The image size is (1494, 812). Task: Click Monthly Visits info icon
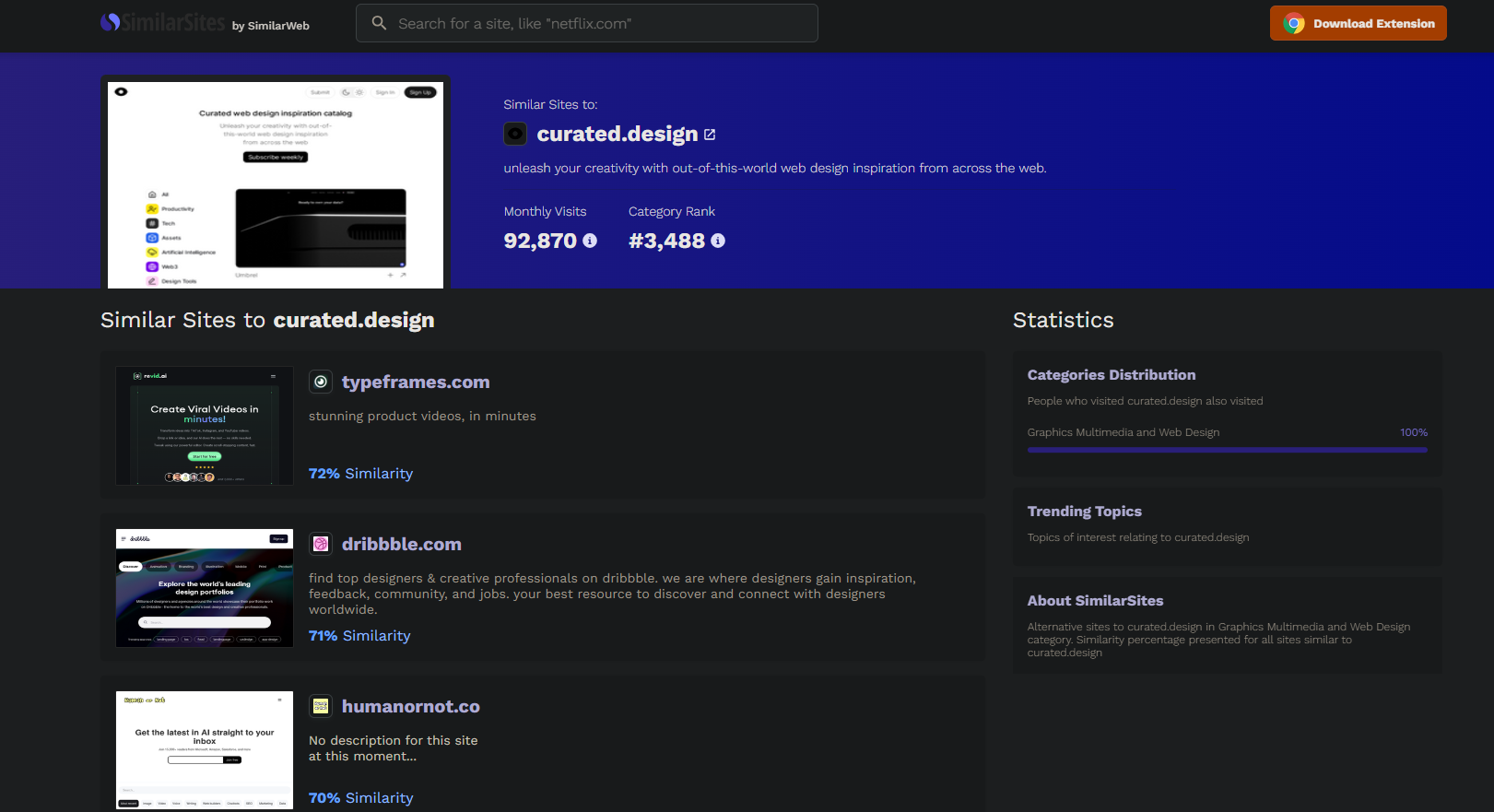(590, 241)
